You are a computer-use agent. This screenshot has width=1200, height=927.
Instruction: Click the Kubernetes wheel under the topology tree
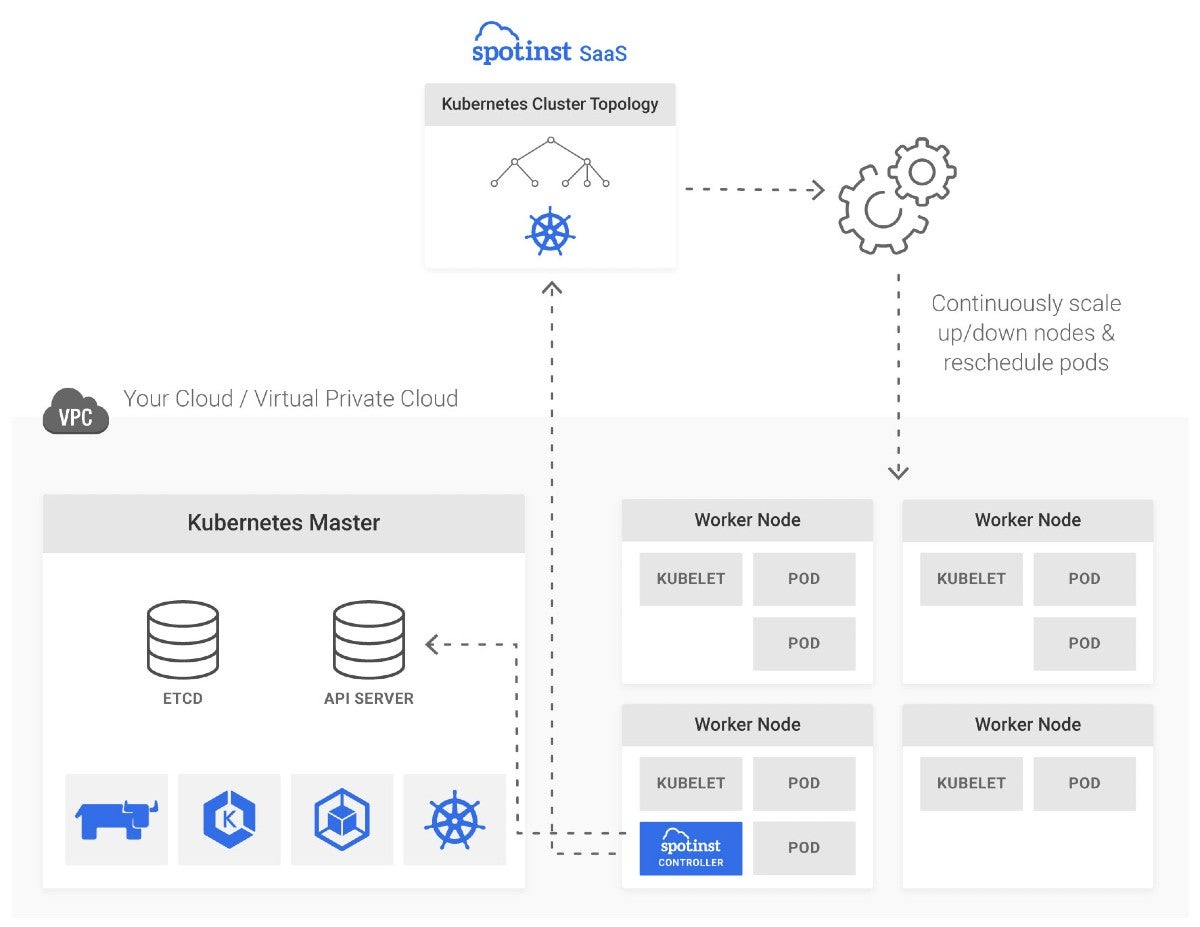pos(549,231)
